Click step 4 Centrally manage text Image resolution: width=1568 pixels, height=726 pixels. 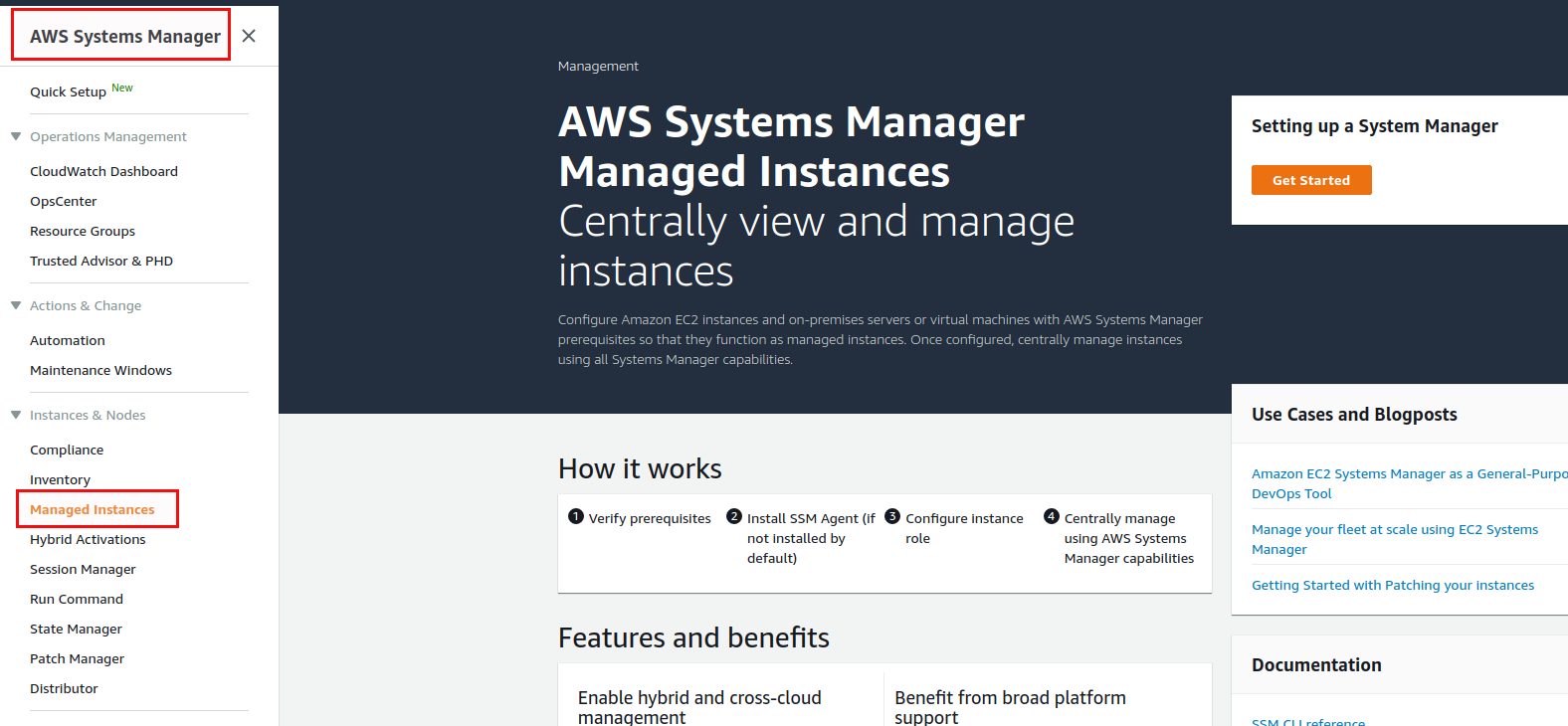(x=1129, y=538)
